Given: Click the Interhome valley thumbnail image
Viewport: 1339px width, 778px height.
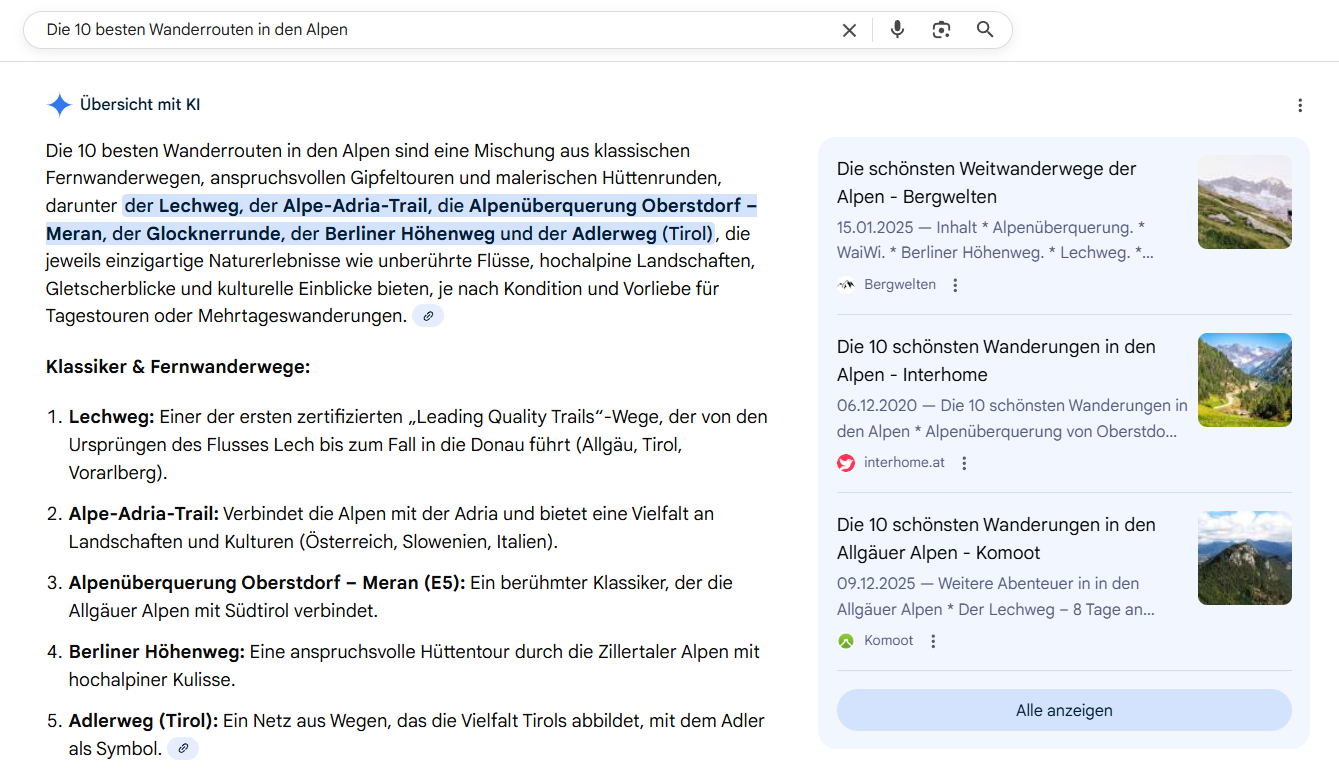Looking at the screenshot, I should pos(1244,380).
